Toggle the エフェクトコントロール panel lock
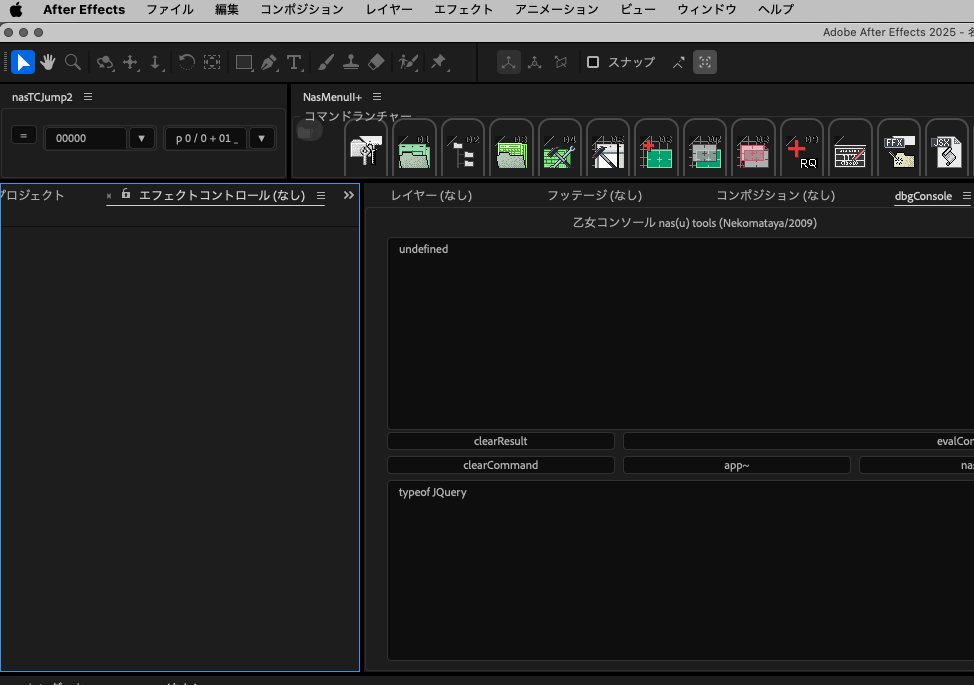Image resolution: width=974 pixels, height=685 pixels. coord(125,194)
